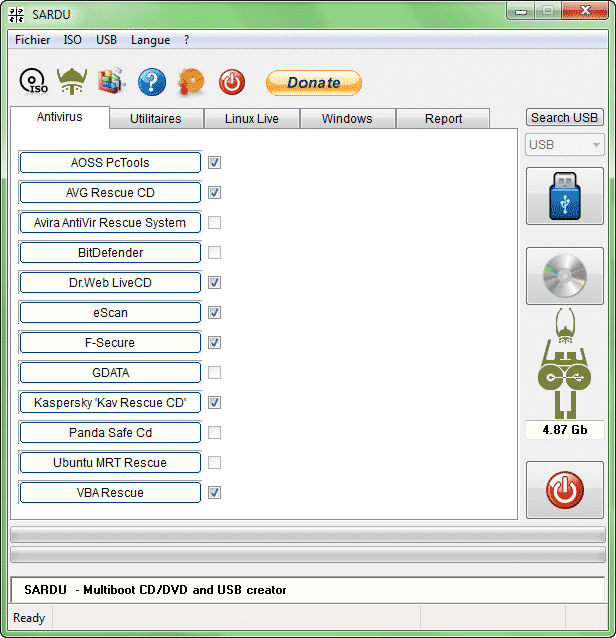Click the orange disc burn toolbar icon
616x638 pixels.
191,82
